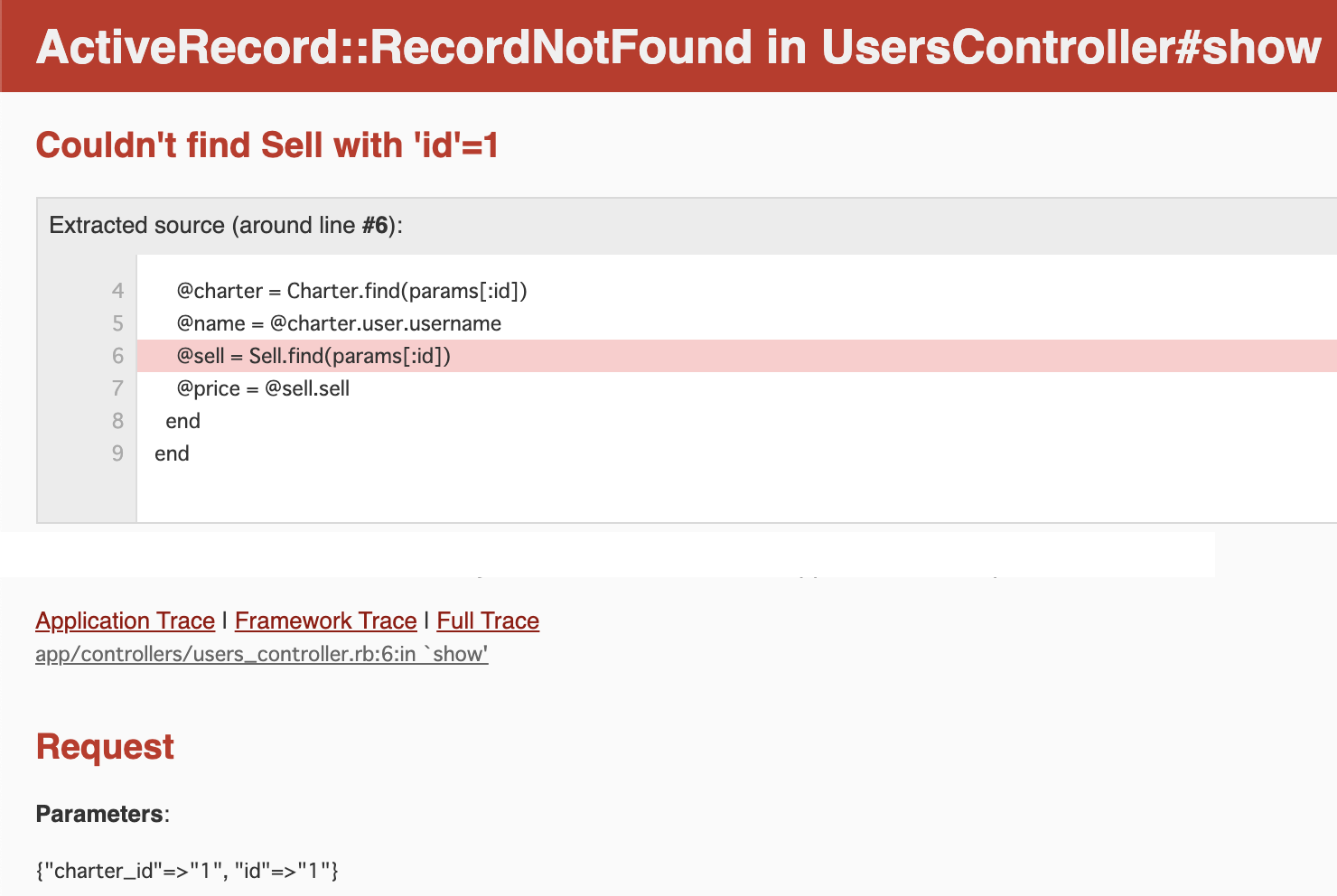Click the Charter.find(params[:id]) code line
1337x896 pixels.
click(x=351, y=291)
